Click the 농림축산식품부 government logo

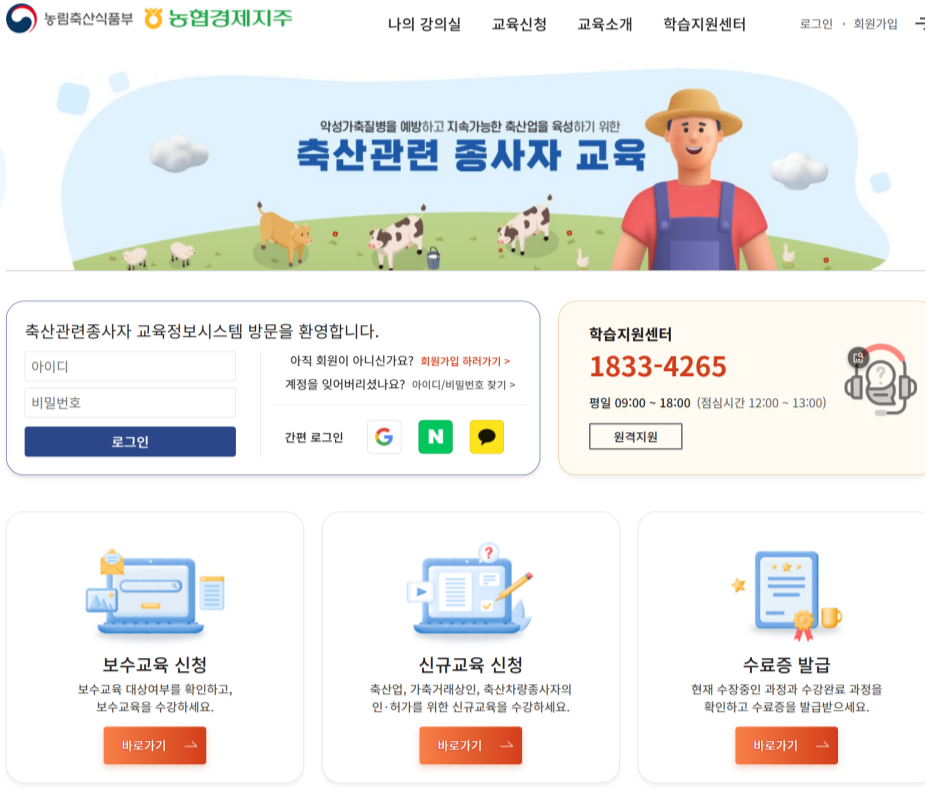click(70, 18)
